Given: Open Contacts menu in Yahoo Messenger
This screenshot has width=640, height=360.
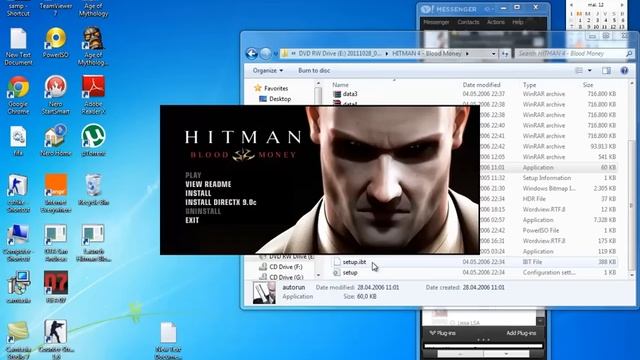Looking at the screenshot, I should pyautogui.click(x=468, y=22).
